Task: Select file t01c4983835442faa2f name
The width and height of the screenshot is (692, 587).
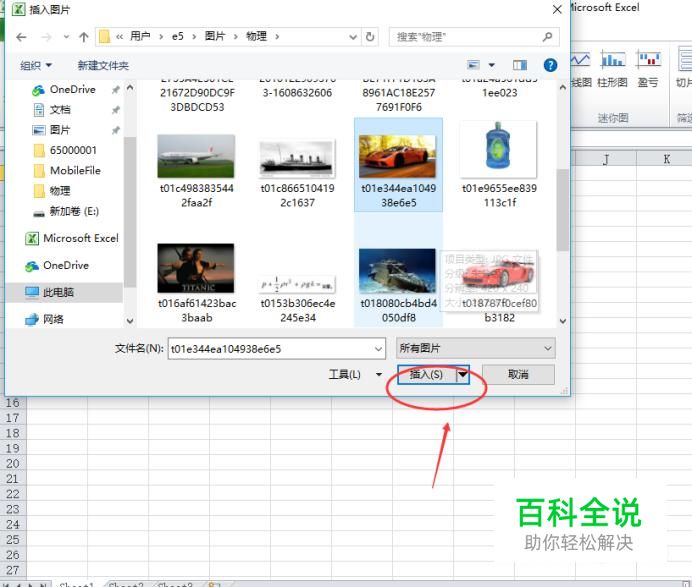Action: tap(196, 196)
